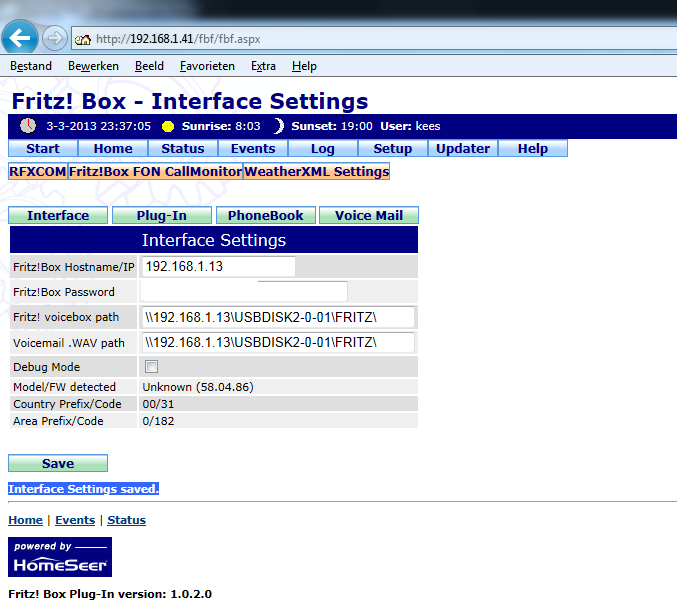Click the Home link in footer
677x603 pixels.
[25, 520]
